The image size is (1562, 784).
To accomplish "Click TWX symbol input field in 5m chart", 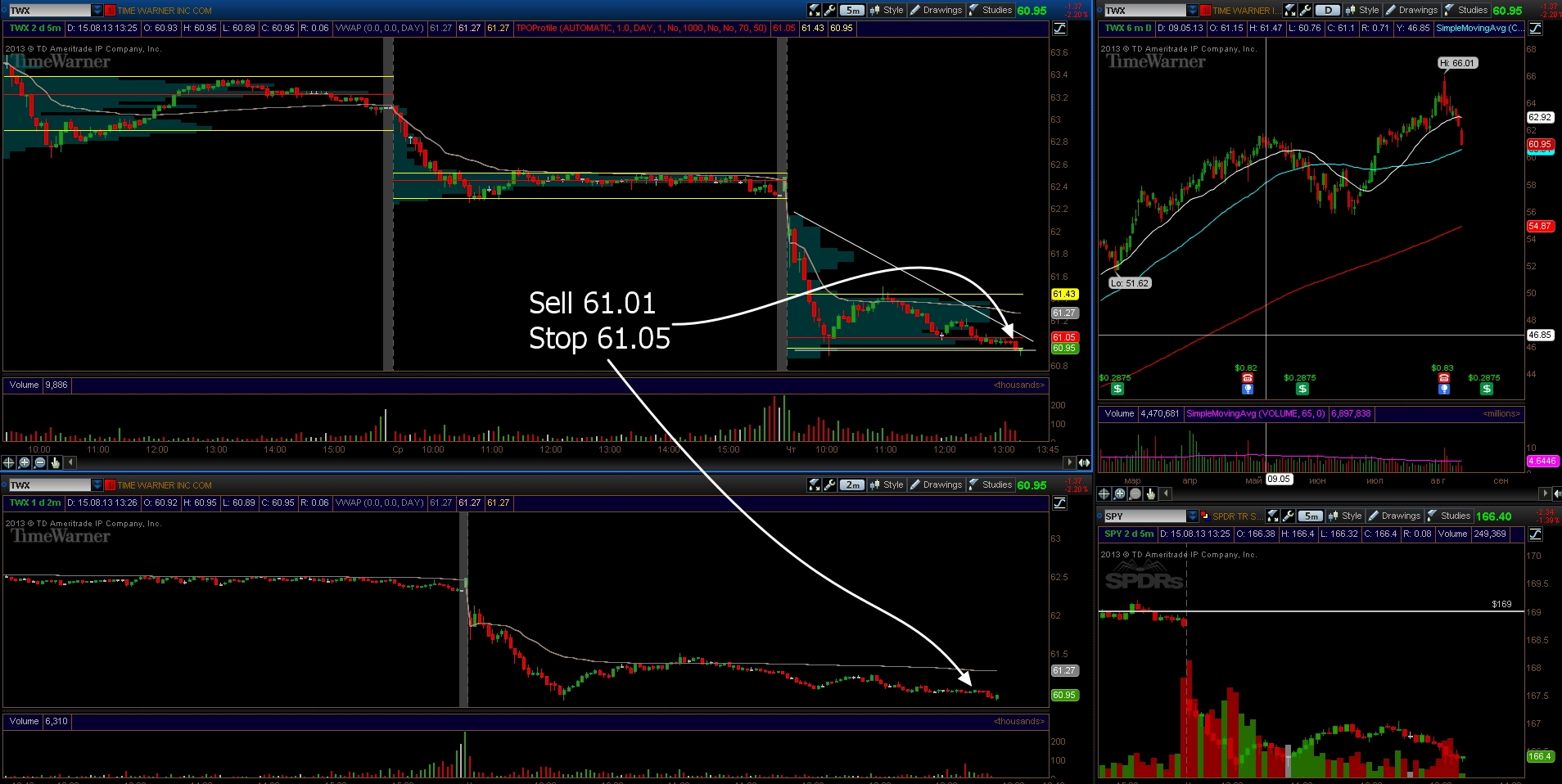I will 49,11.
